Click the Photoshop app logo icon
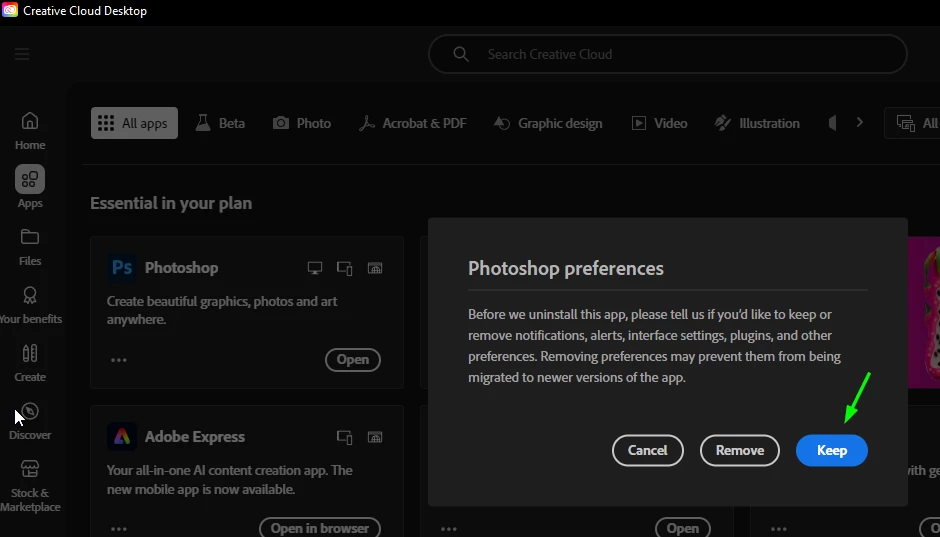The width and height of the screenshot is (940, 537). click(x=122, y=267)
